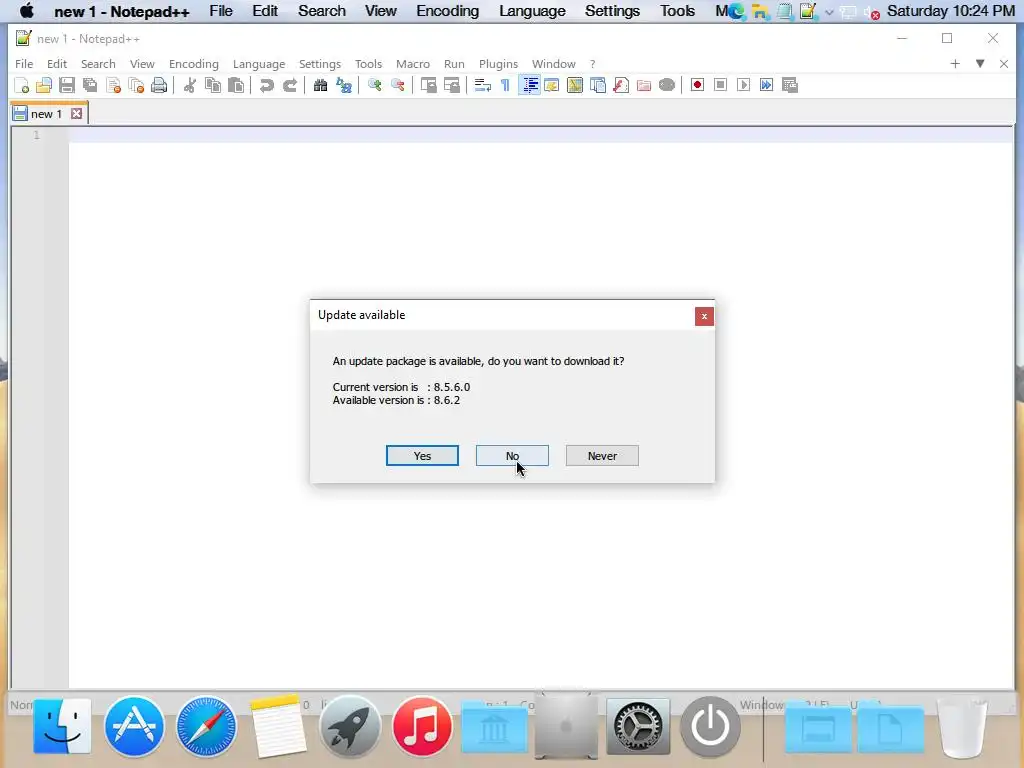Click the Close All toolbar icon

tap(136, 85)
